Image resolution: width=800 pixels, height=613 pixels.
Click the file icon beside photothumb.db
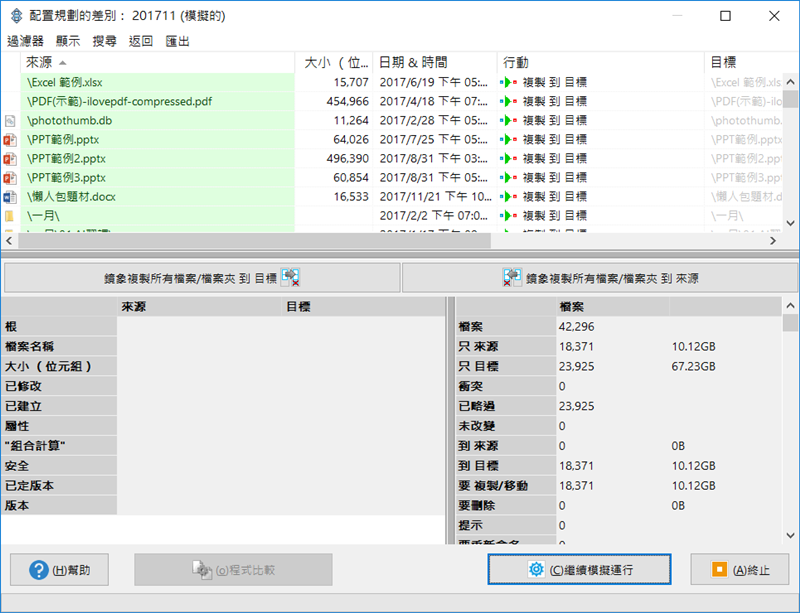point(10,121)
